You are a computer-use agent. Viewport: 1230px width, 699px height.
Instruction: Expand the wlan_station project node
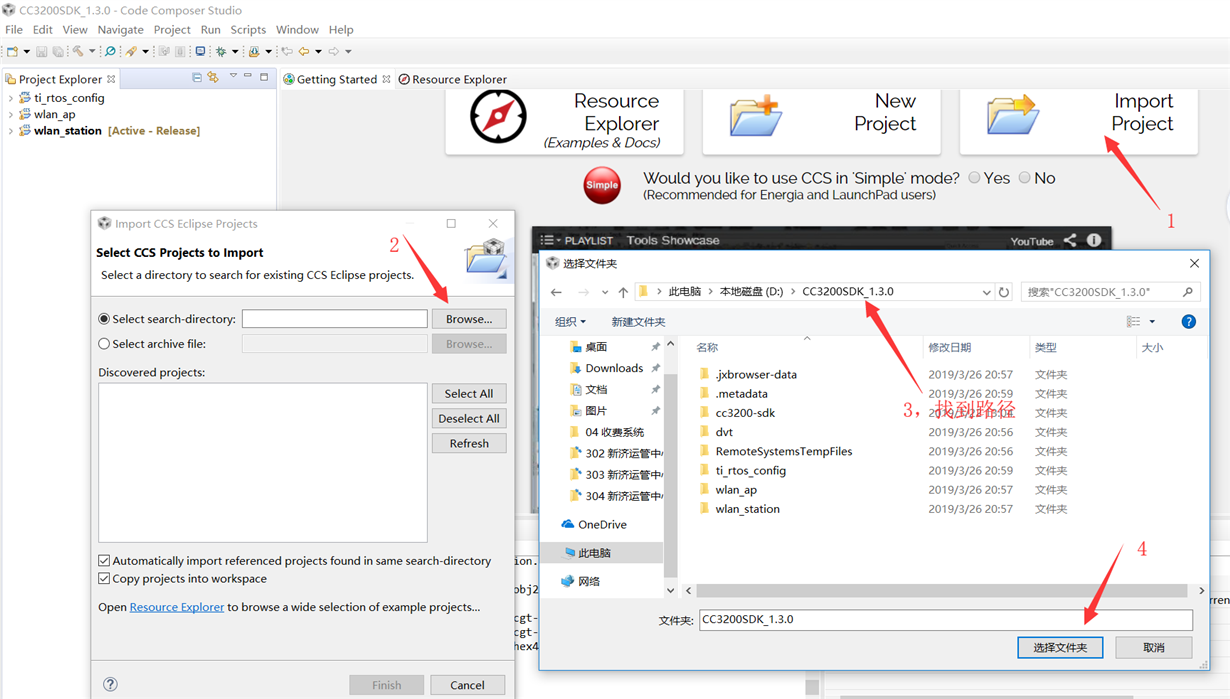pyautogui.click(x=10, y=130)
